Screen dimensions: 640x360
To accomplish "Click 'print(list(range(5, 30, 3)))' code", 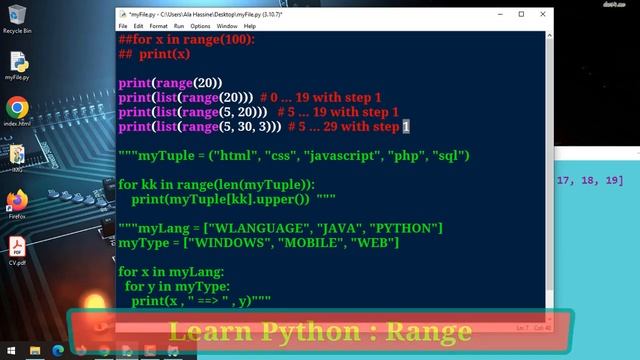I will coord(200,127).
